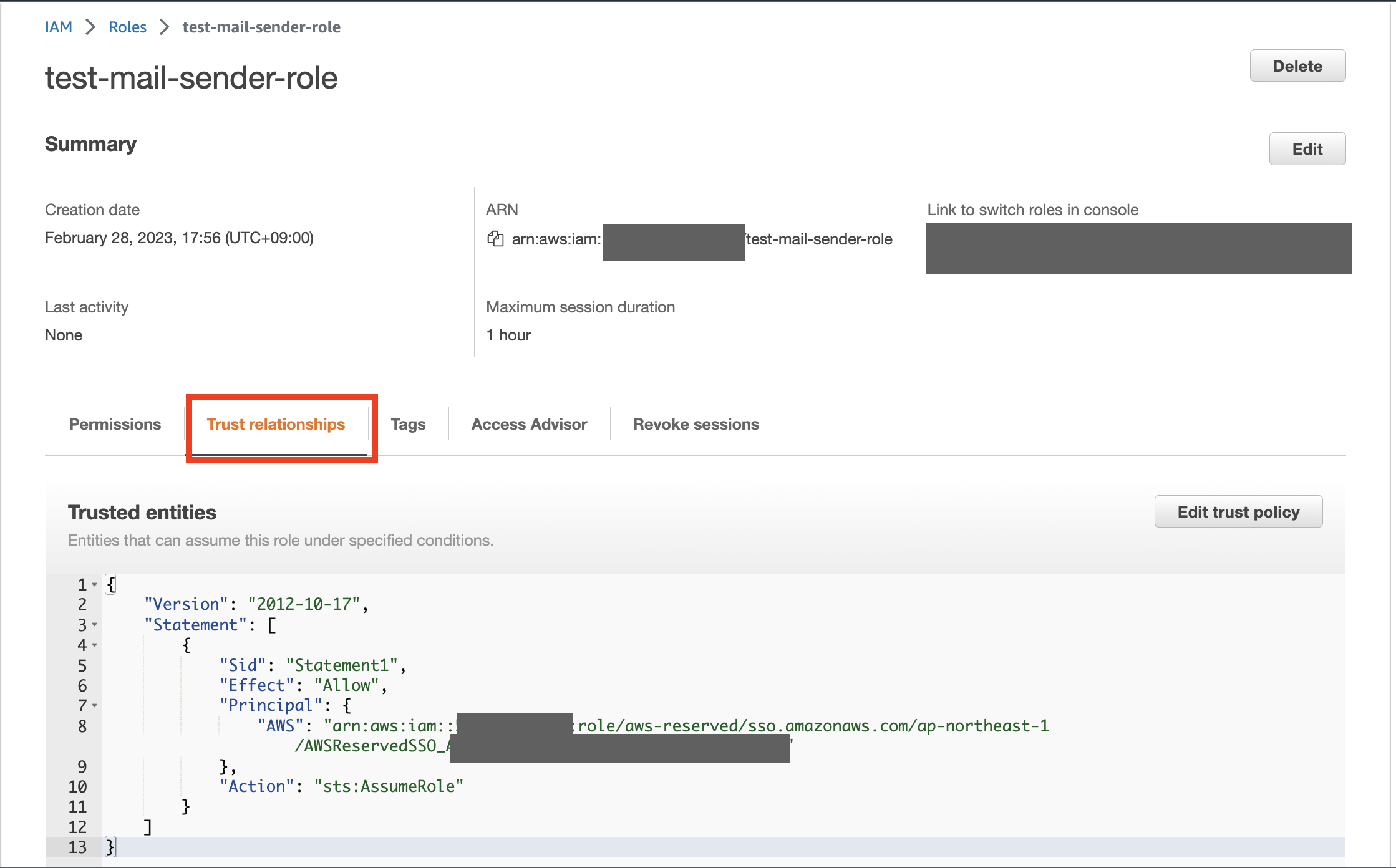Click the sts:AssumeRole action text
The image size is (1396, 868).
click(x=389, y=786)
